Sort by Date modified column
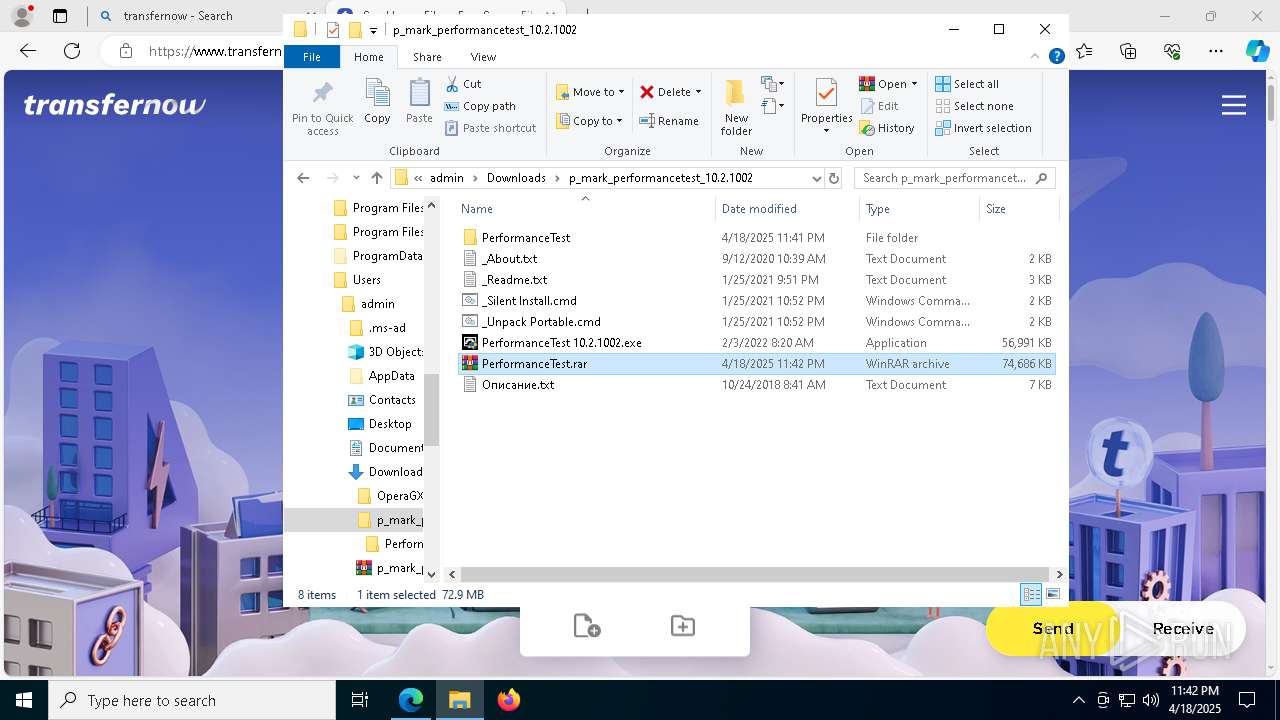This screenshot has width=1280, height=720. tap(787, 209)
